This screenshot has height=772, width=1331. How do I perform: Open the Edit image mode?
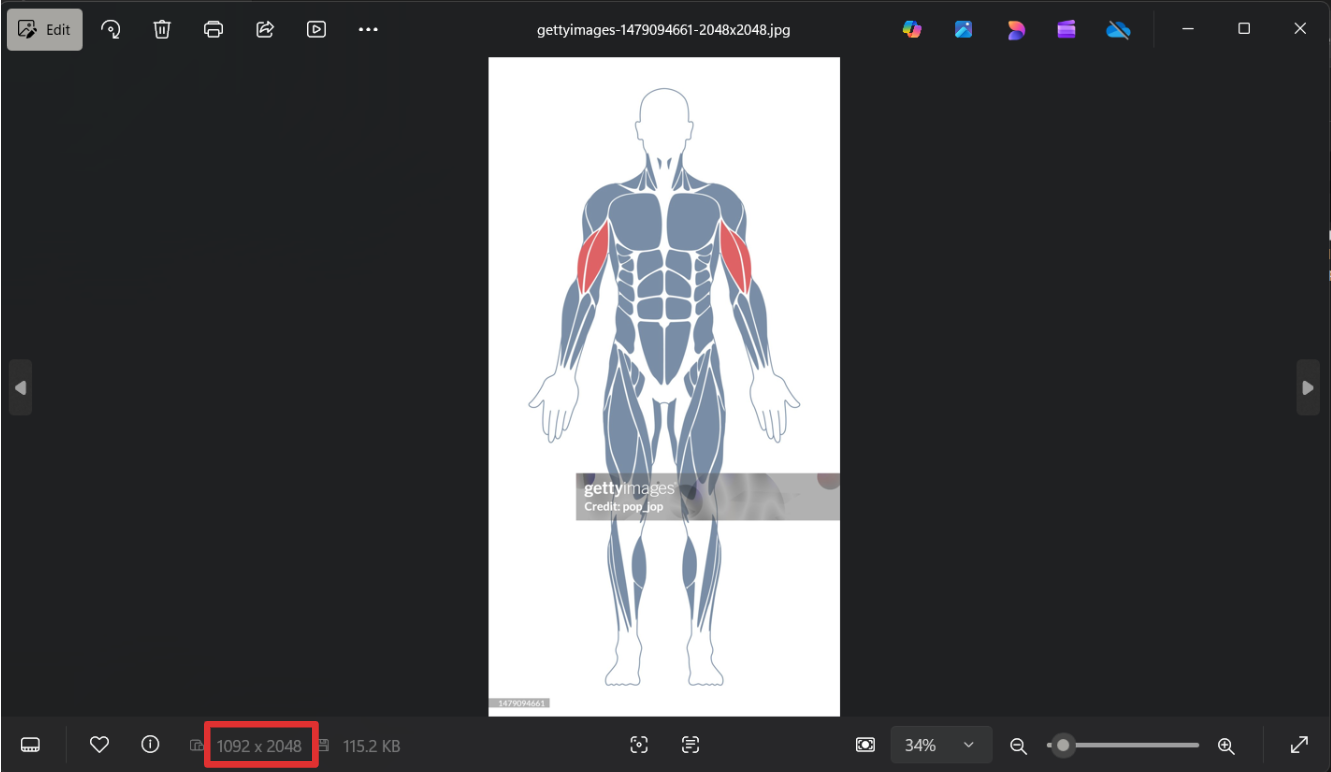coord(45,29)
